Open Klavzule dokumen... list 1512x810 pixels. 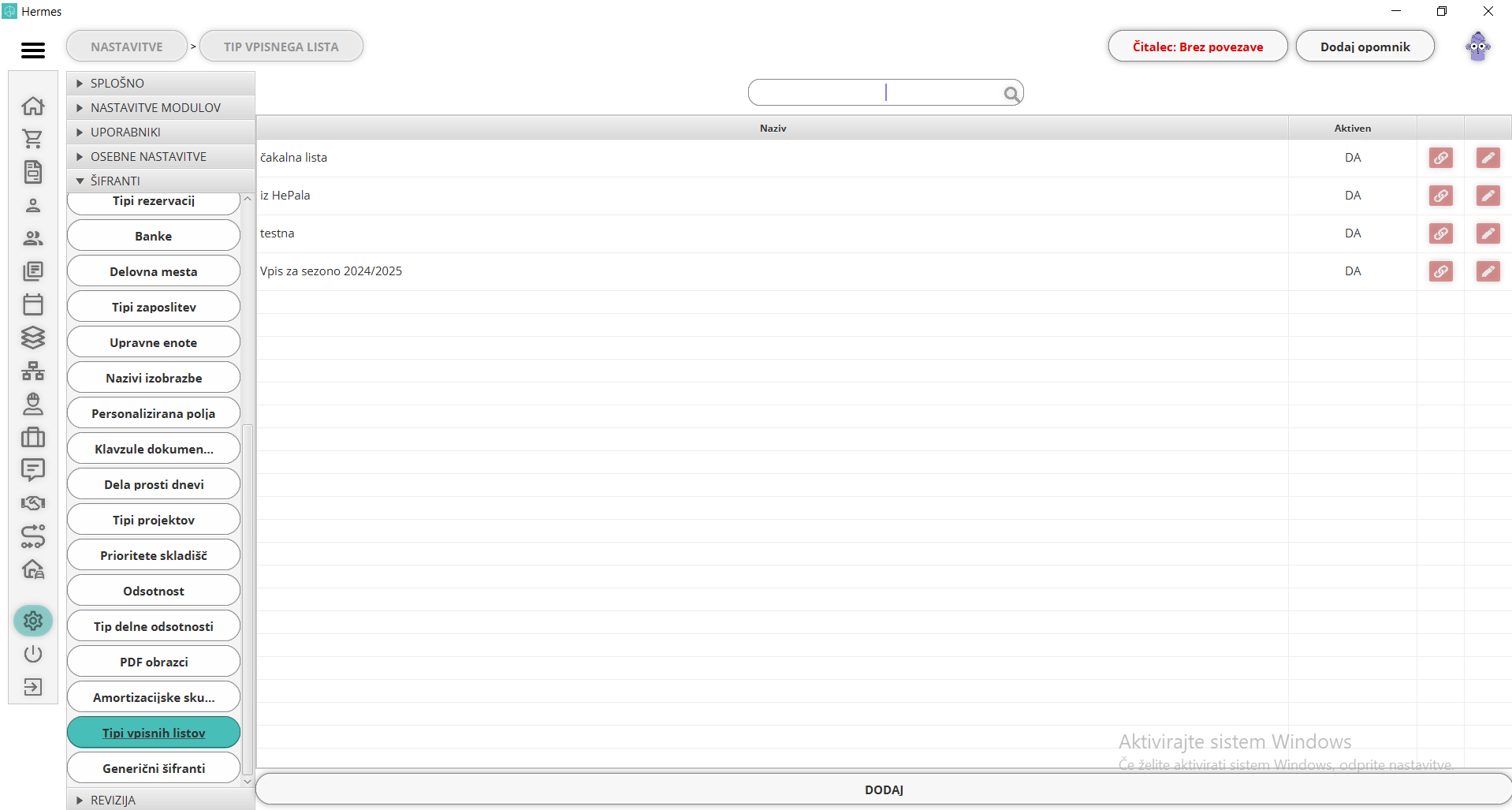click(154, 449)
